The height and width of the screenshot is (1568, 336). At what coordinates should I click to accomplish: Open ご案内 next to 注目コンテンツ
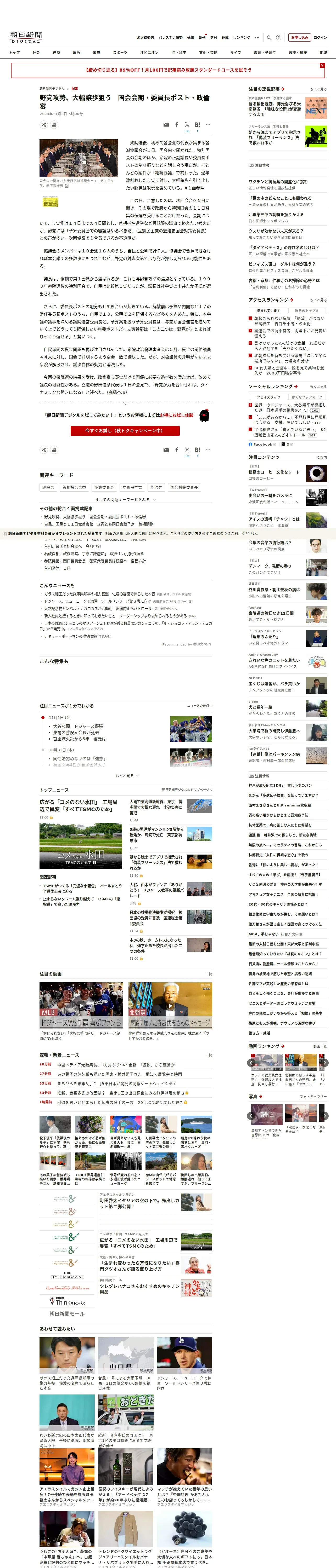coord(322,457)
